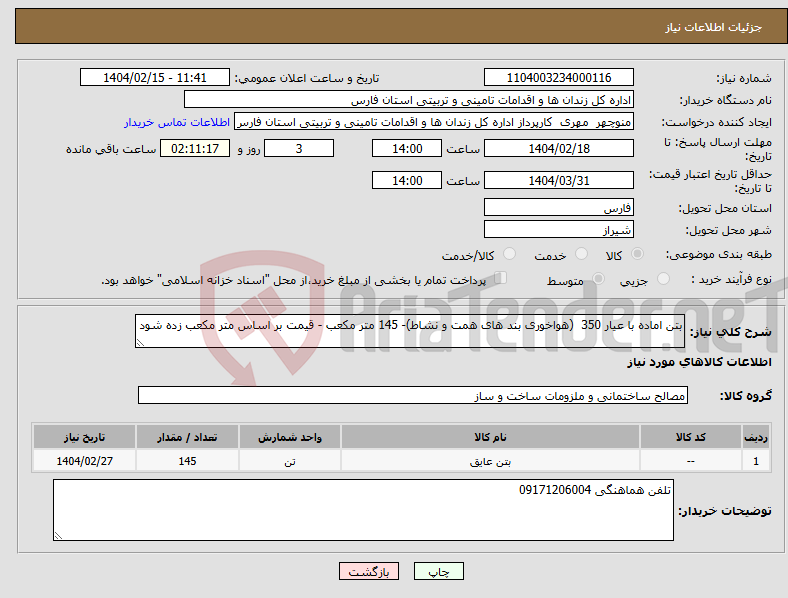Click the اطلاعات کالاهای مورد نیاز heading
This screenshot has height=598, width=788.
tap(699, 362)
